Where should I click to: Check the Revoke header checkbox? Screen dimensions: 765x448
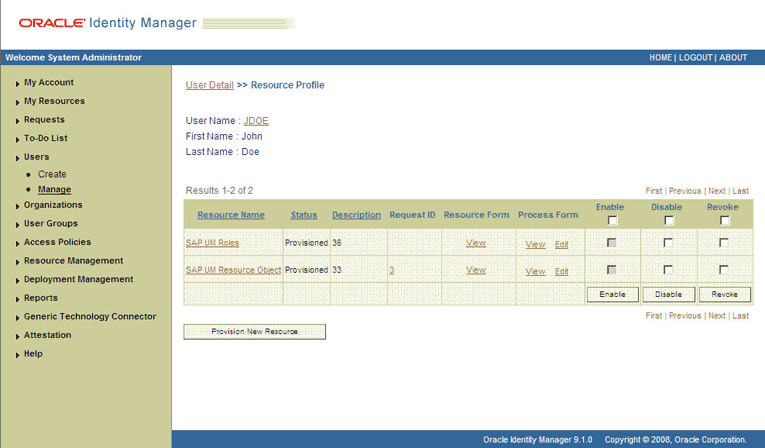point(725,221)
